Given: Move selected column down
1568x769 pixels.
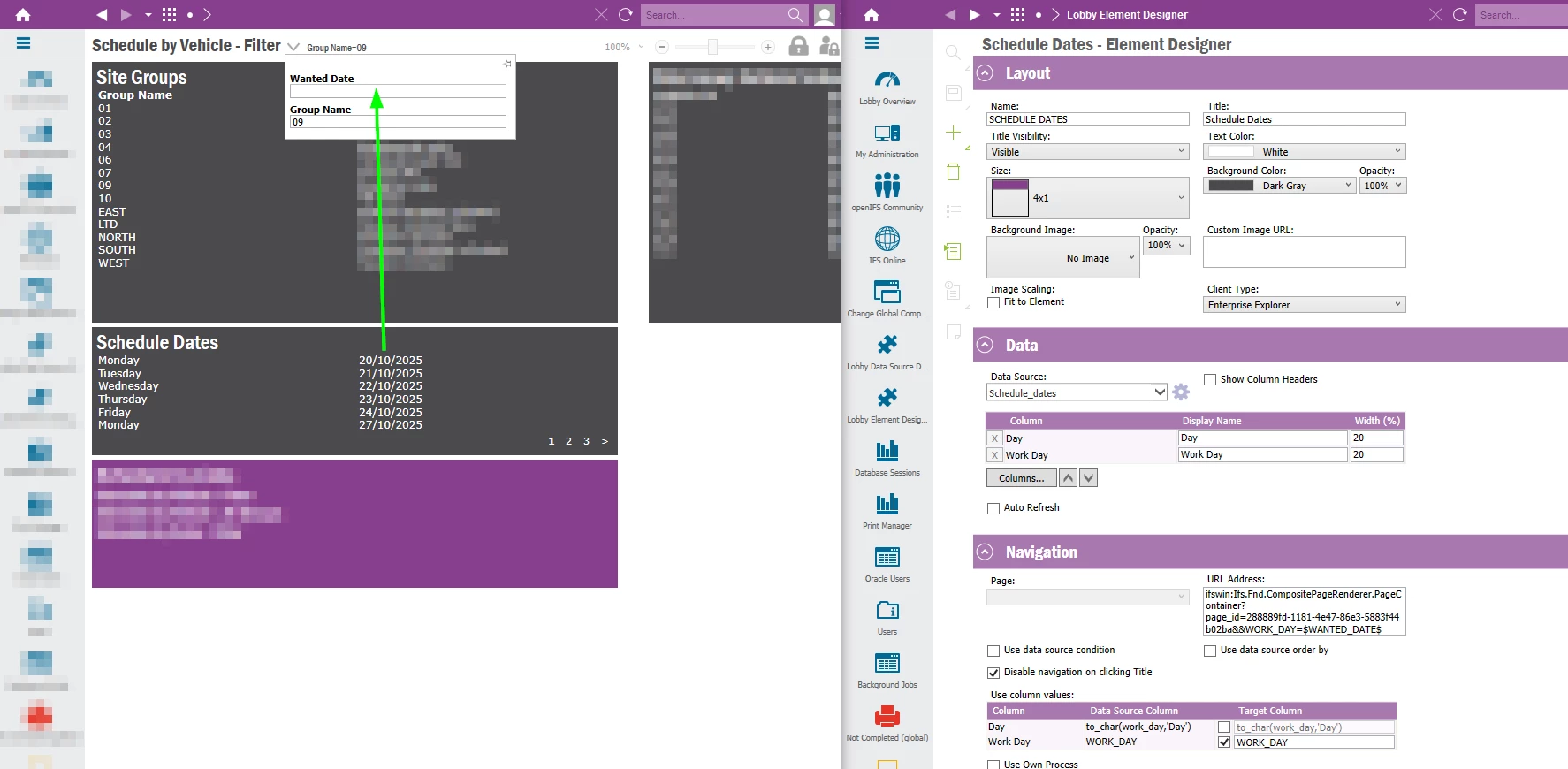Looking at the screenshot, I should coord(1088,478).
